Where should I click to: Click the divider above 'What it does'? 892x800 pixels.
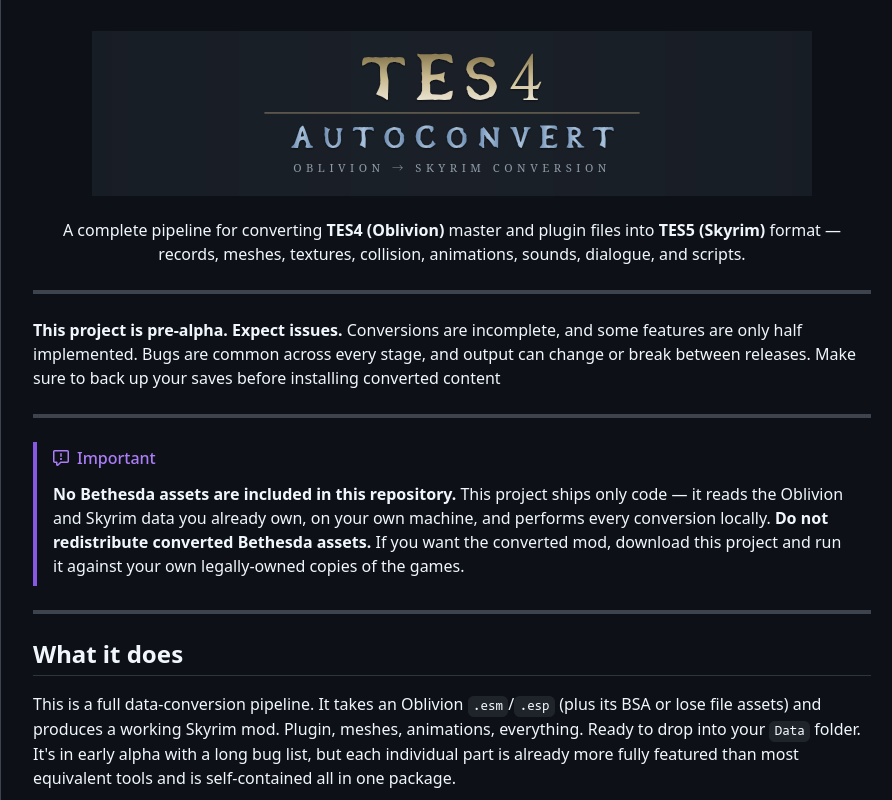452,612
